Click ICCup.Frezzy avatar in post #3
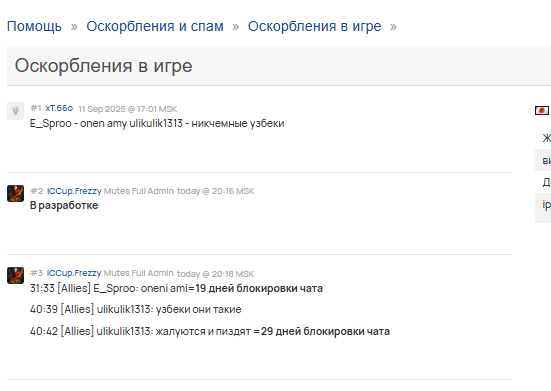This screenshot has height=391, width=551. 15,275
